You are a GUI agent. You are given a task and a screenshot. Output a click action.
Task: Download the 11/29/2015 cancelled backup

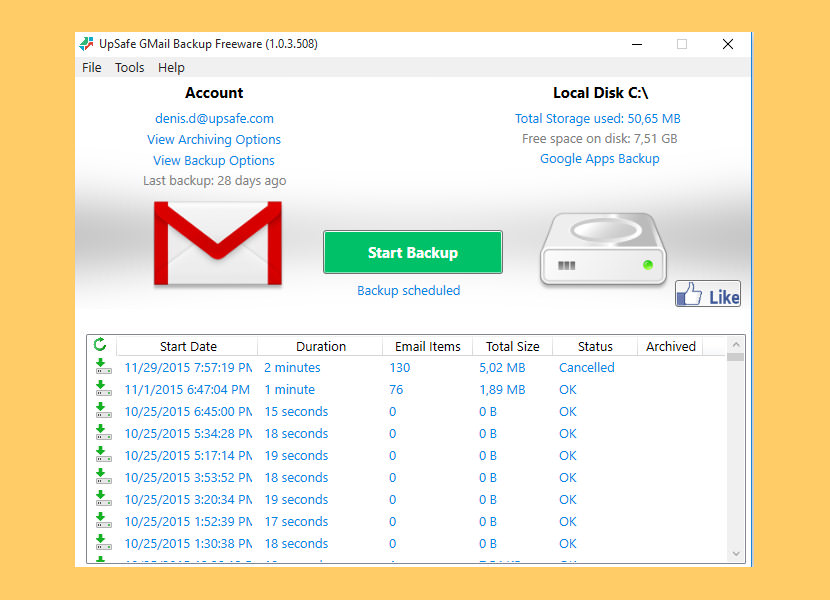coord(104,367)
